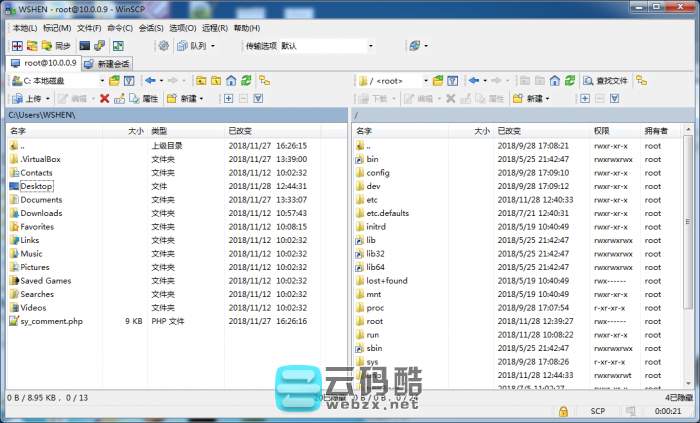
Task: Click the 同步 synchronize toolbar button
Action: pyautogui.click(x=56, y=46)
